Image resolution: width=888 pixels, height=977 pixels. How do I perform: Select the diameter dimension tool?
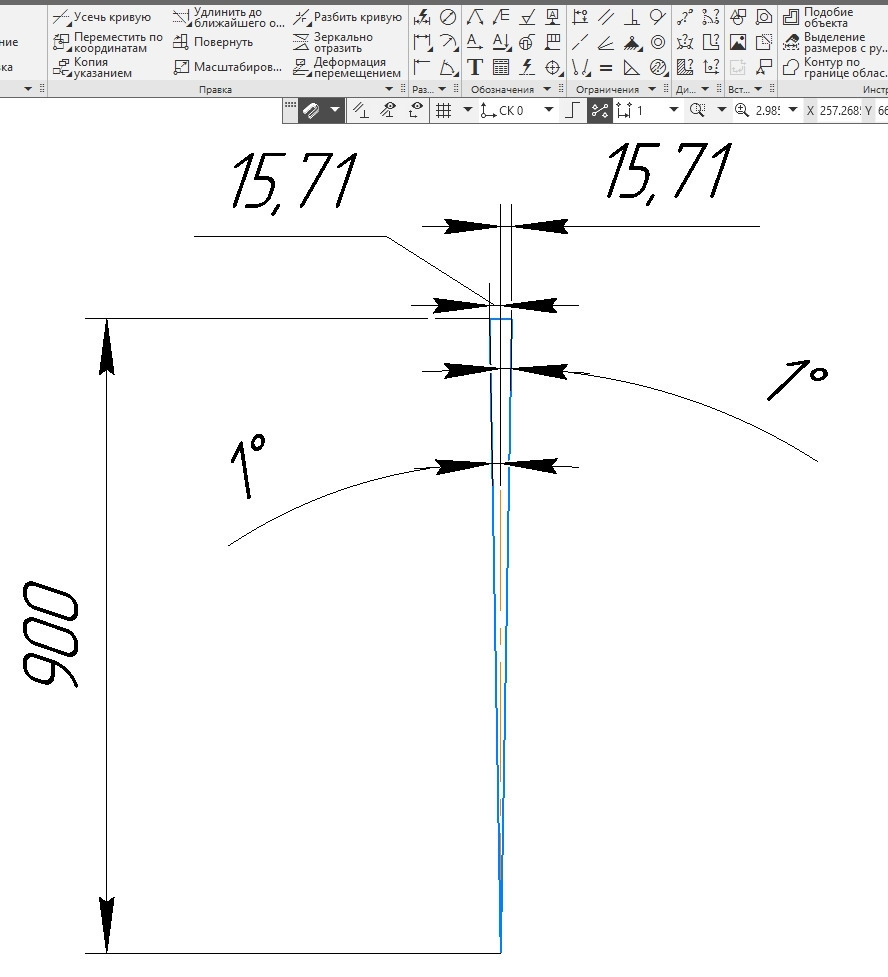(447, 17)
